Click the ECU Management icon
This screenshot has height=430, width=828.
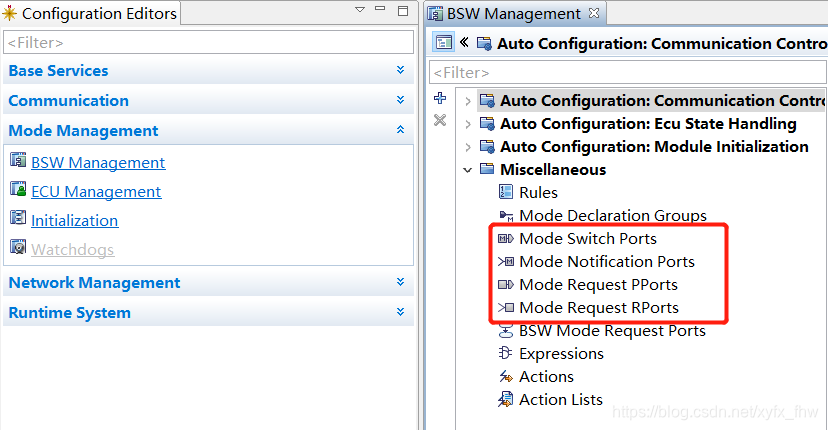coord(18,189)
